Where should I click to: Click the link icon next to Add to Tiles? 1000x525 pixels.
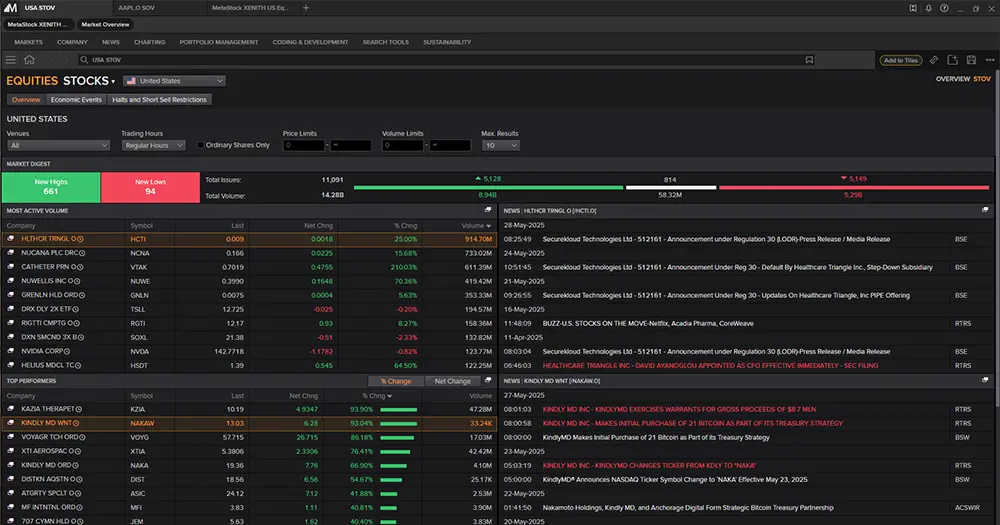click(934, 60)
